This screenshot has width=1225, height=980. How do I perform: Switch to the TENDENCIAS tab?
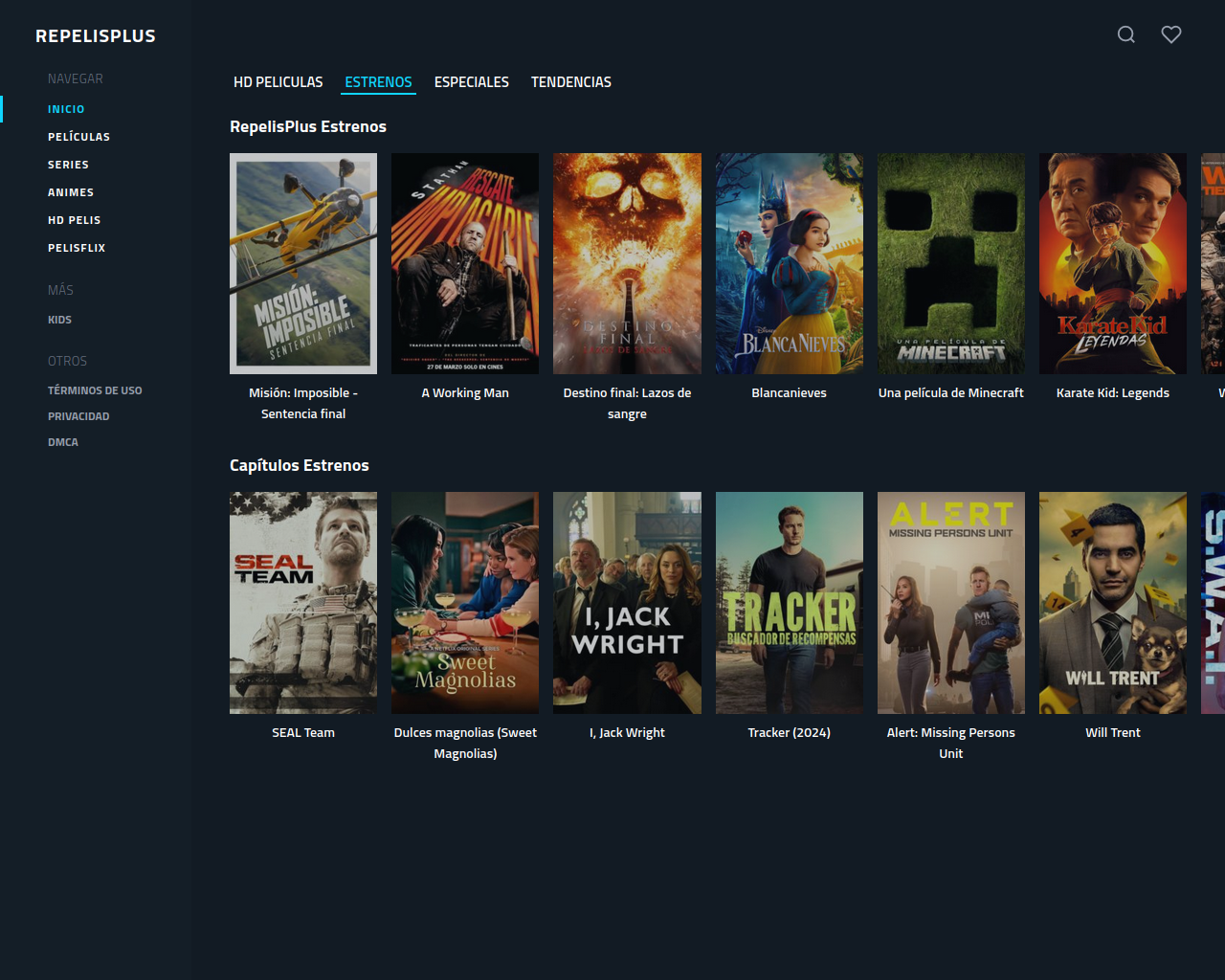coord(571,82)
